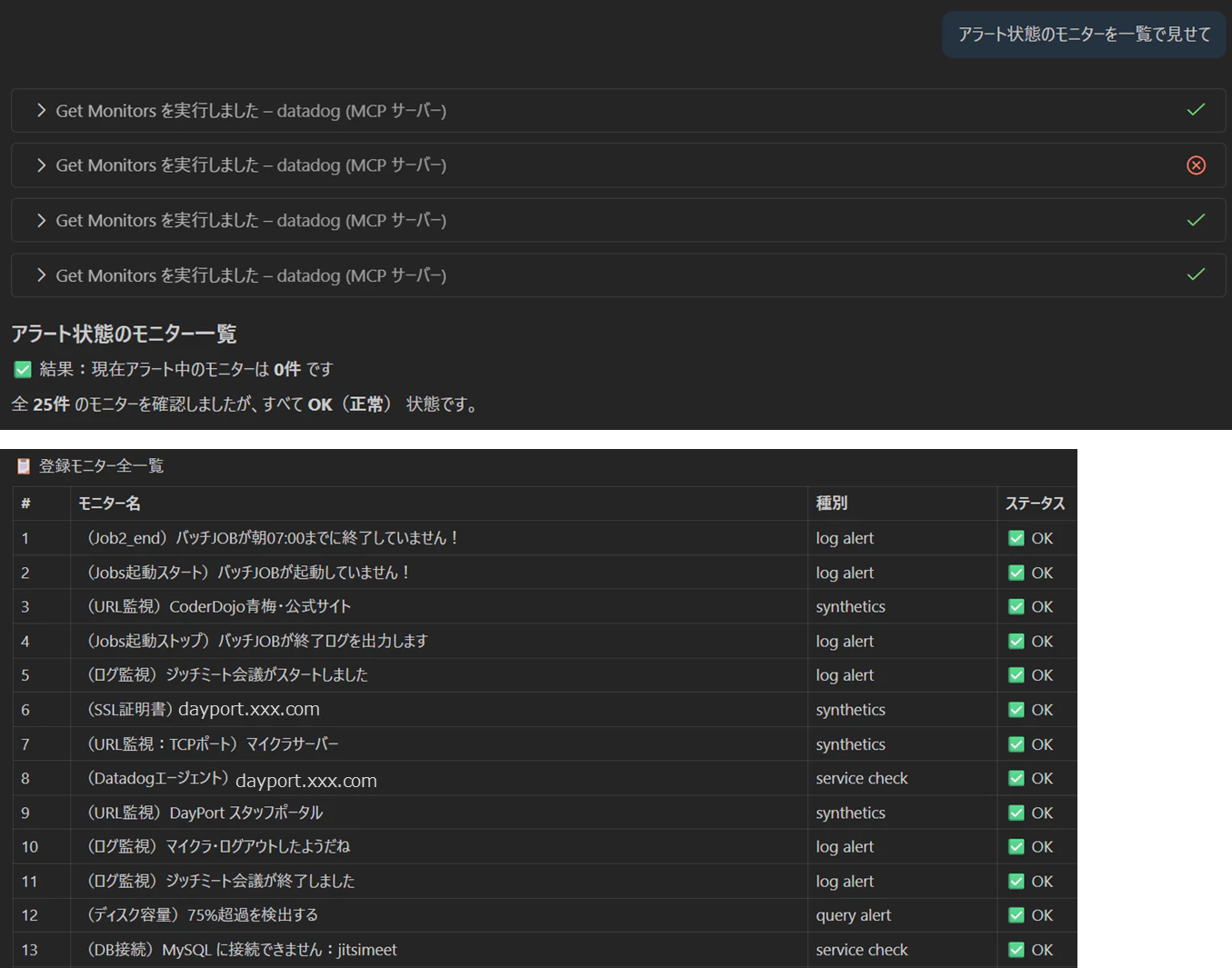This screenshot has width=1232, height=968.
Task: Expand the topmost Get Monitors tool call
Action: coord(41,111)
